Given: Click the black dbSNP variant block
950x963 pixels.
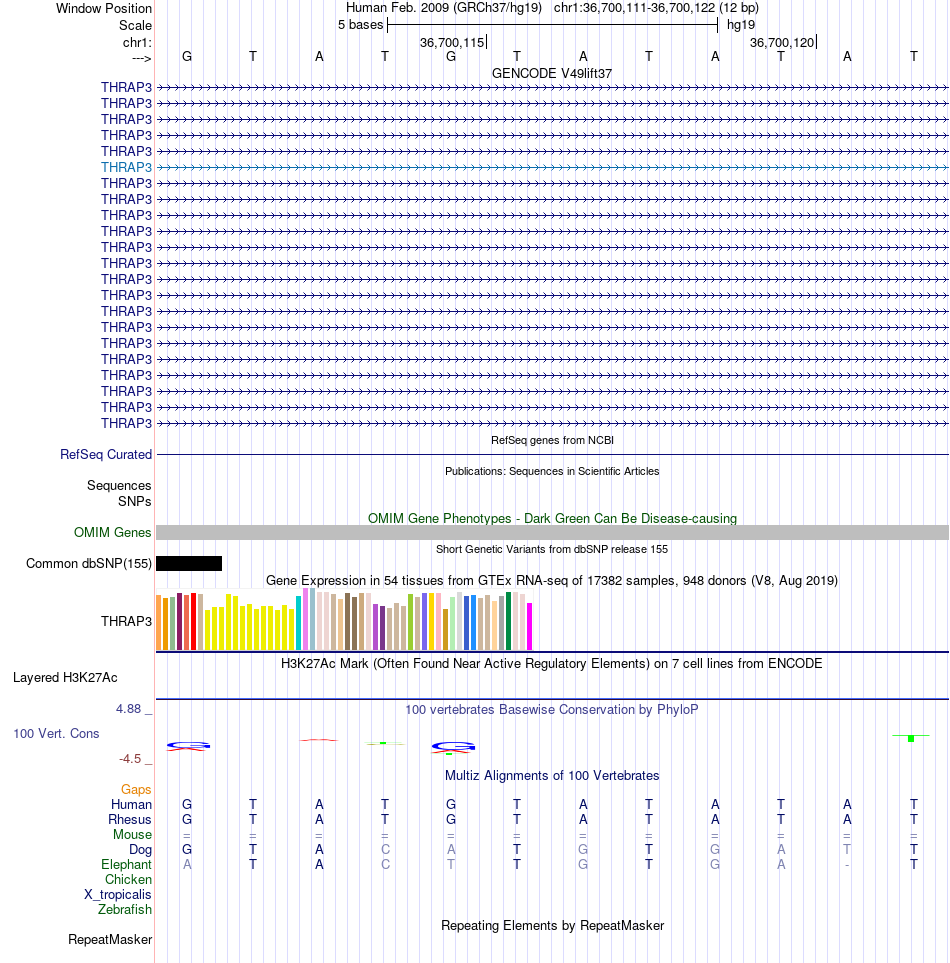Looking at the screenshot, I should click(189, 563).
